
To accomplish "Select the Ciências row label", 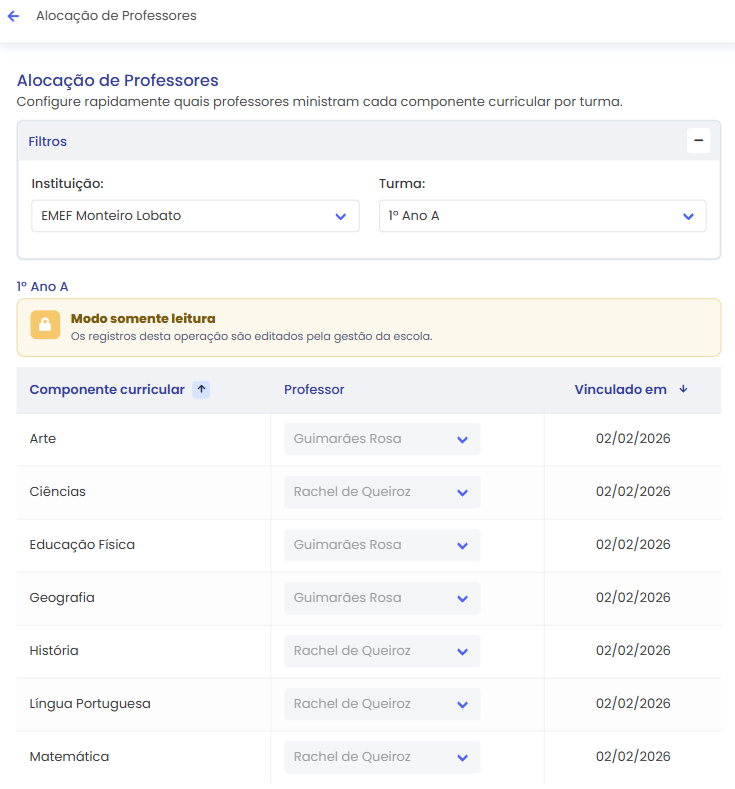I will tap(57, 492).
